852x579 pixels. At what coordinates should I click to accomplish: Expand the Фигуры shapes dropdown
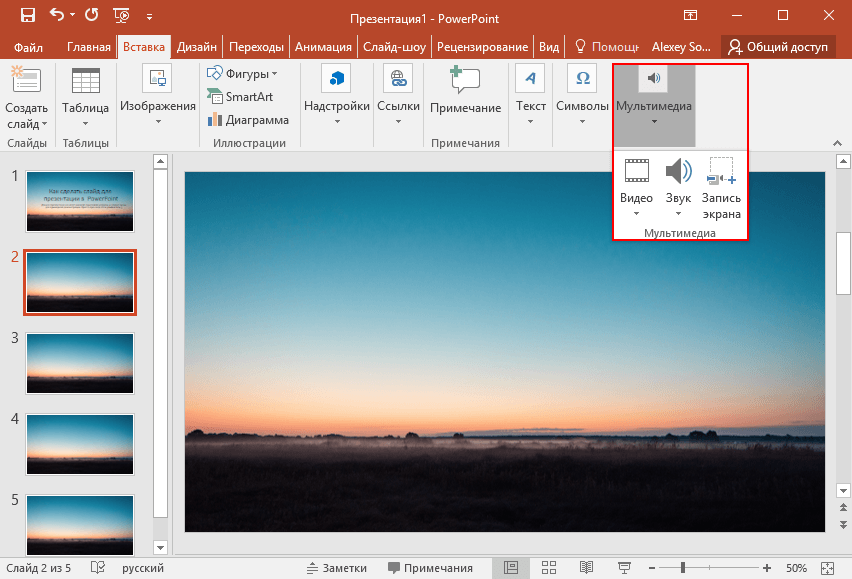point(242,74)
